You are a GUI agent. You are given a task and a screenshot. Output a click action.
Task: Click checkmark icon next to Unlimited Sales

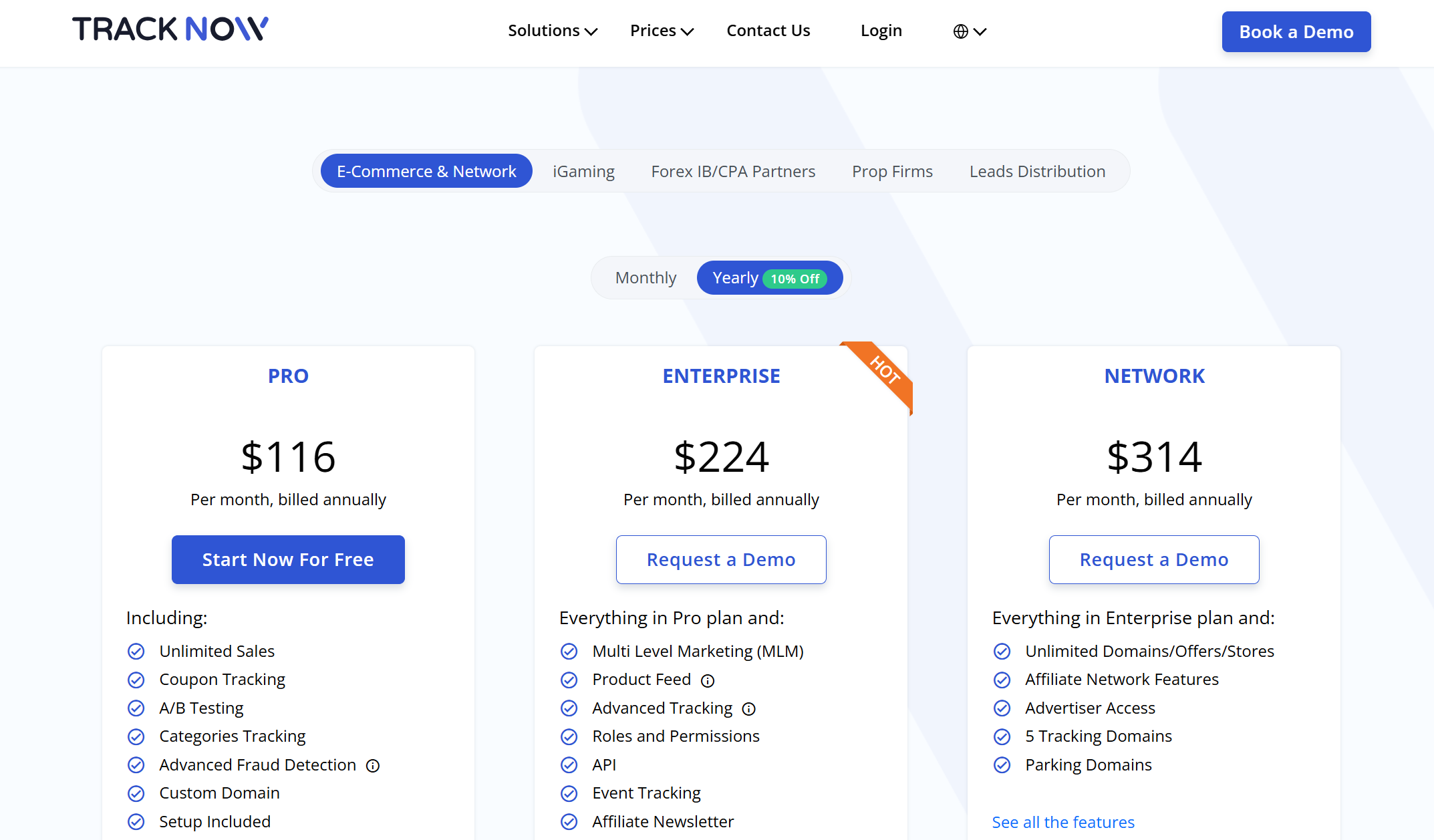[136, 651]
